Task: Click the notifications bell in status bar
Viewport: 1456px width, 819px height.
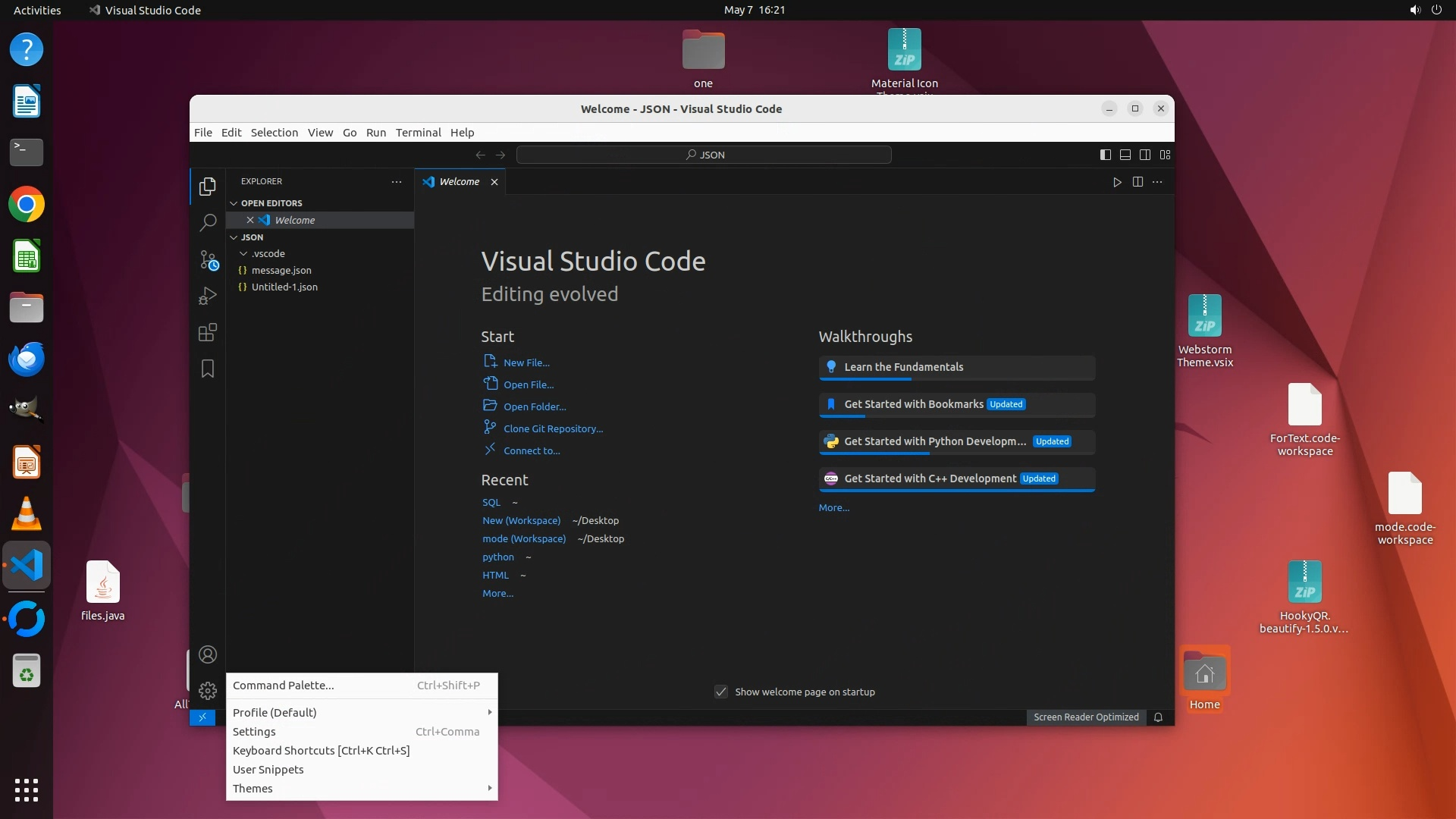Action: click(1158, 717)
